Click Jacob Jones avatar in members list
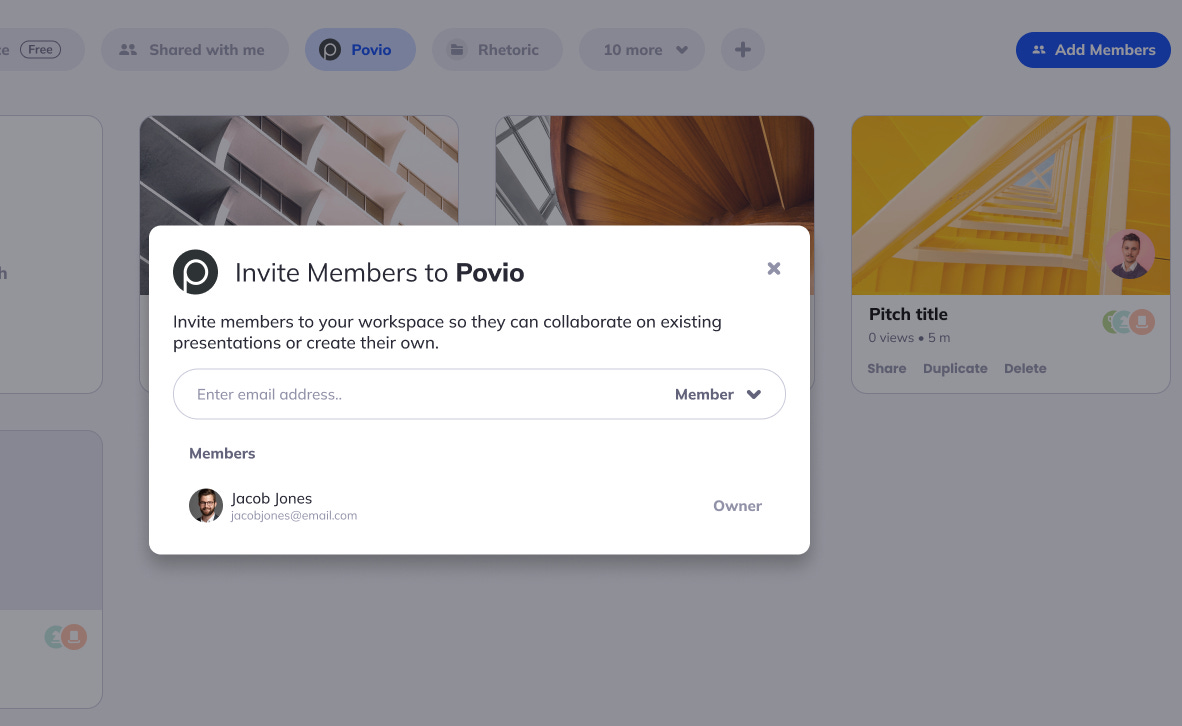Screen dimensions: 1182x726 (x=206, y=505)
